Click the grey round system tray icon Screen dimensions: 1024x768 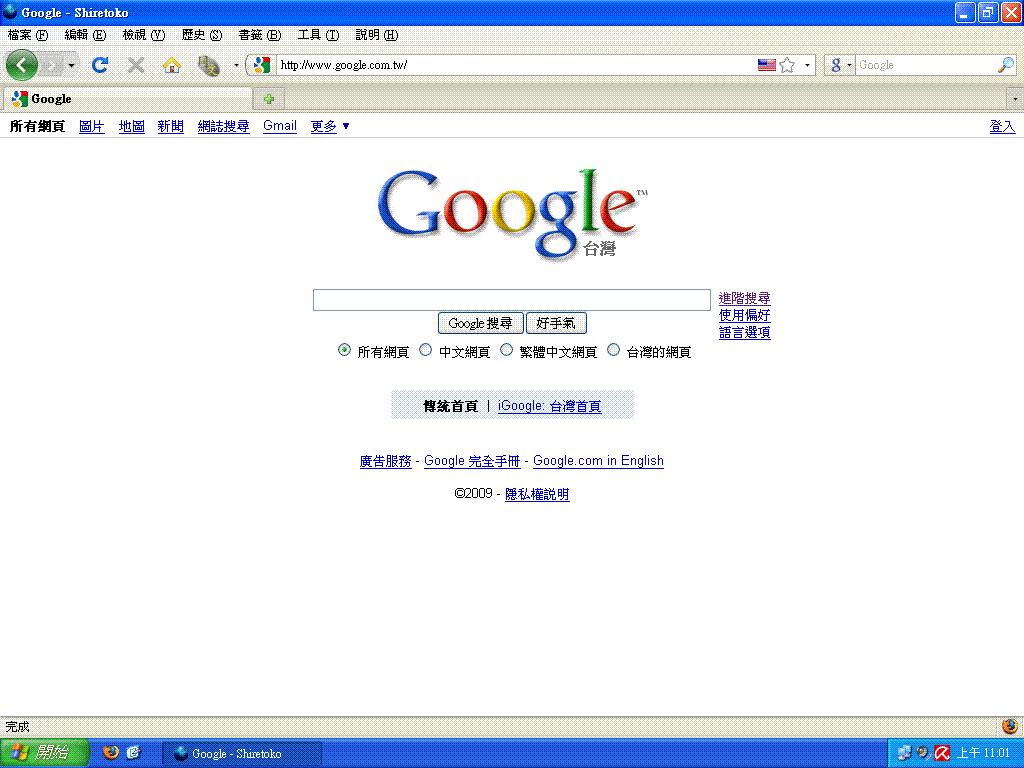tap(923, 753)
